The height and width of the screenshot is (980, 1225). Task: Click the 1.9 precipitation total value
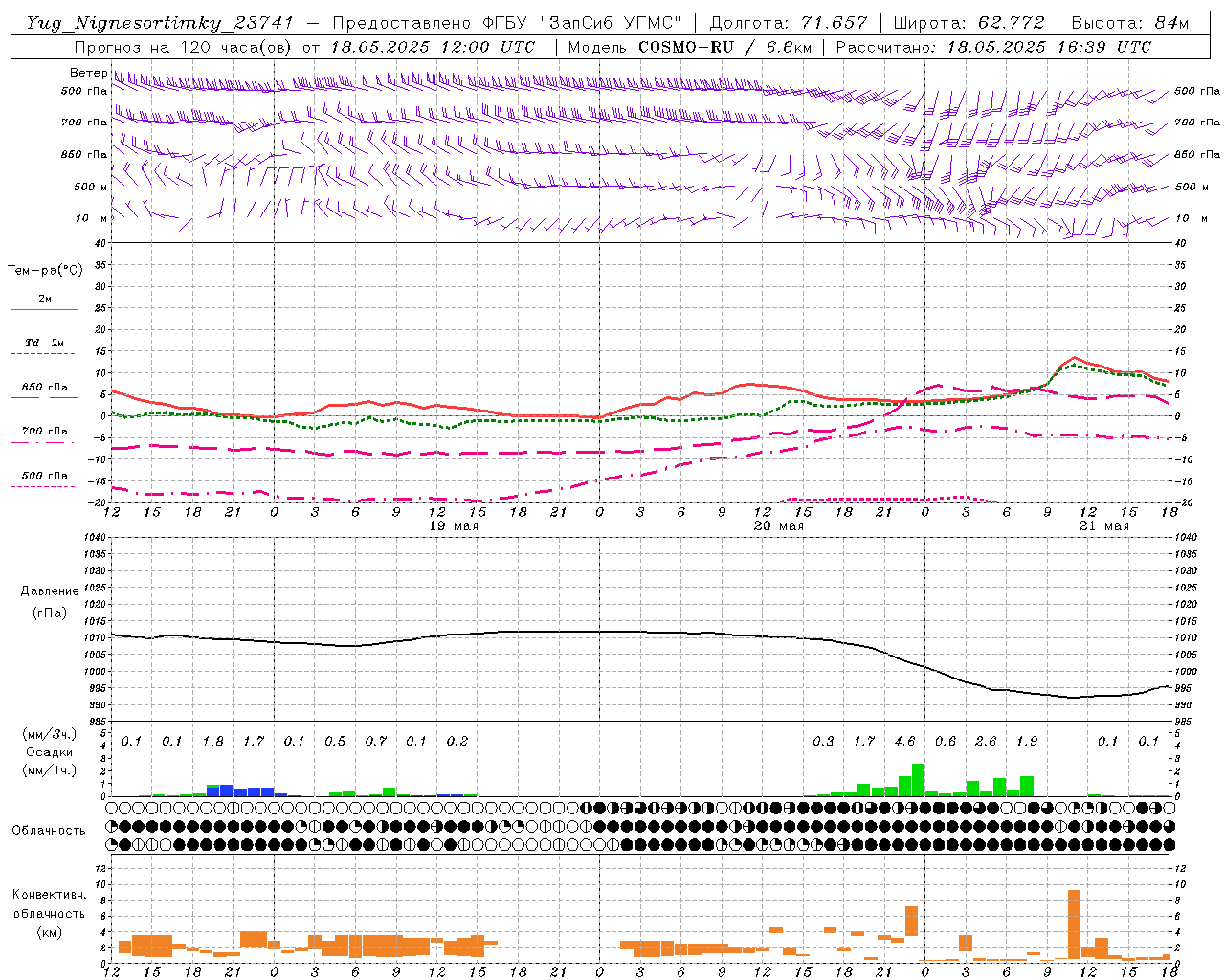[x=1027, y=741]
